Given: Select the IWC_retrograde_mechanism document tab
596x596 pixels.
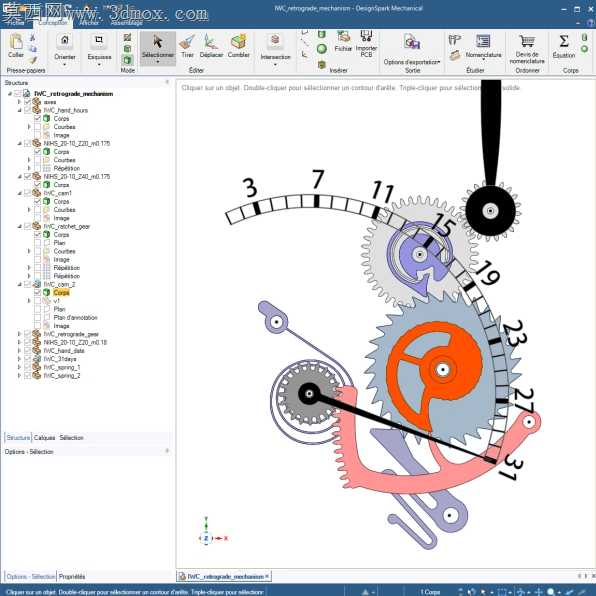Looking at the screenshot, I should click(x=225, y=577).
